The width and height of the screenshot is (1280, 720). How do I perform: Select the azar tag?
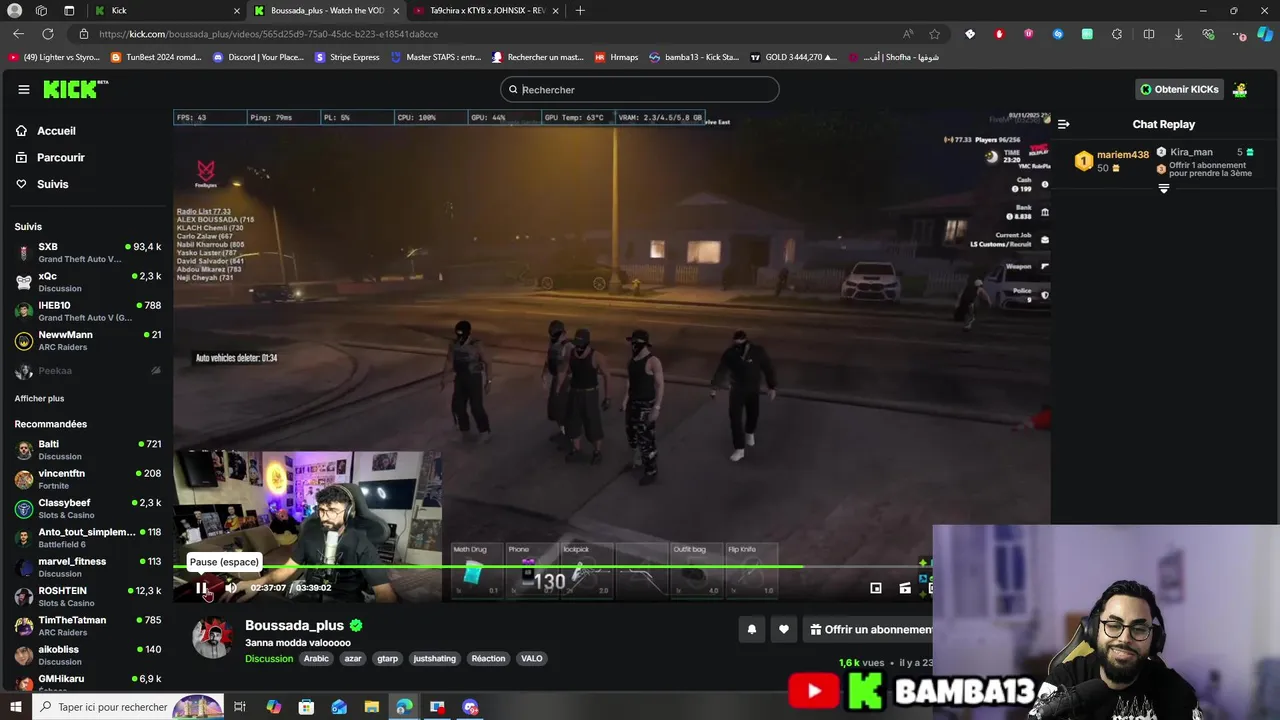353,658
